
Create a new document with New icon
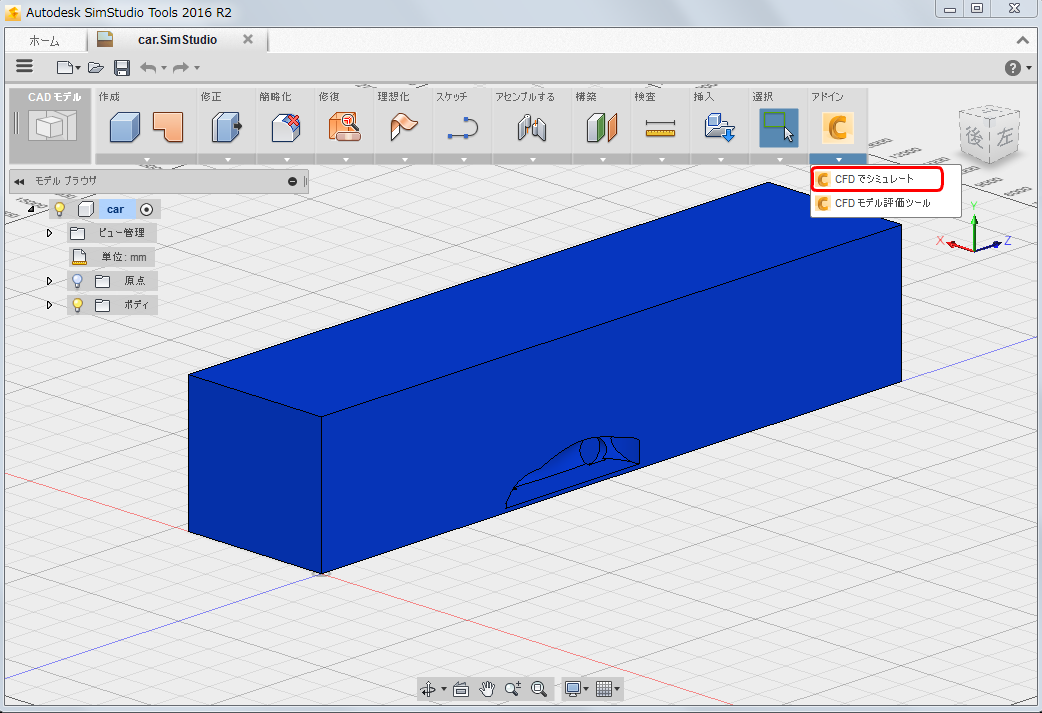[x=64, y=67]
